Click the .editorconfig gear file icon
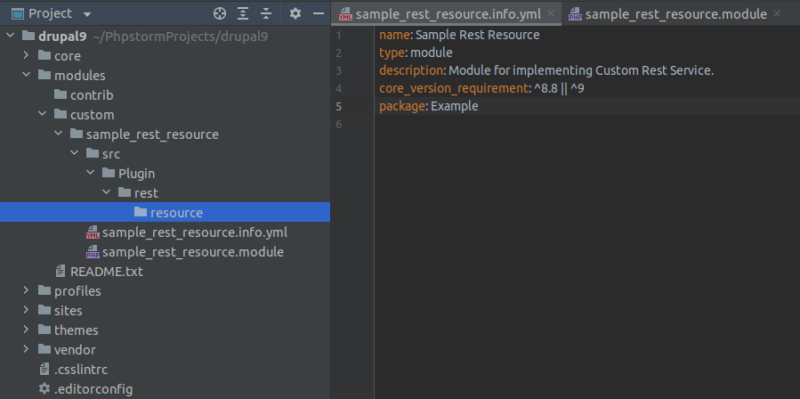Screen dimensions: 800x399 [44, 389]
